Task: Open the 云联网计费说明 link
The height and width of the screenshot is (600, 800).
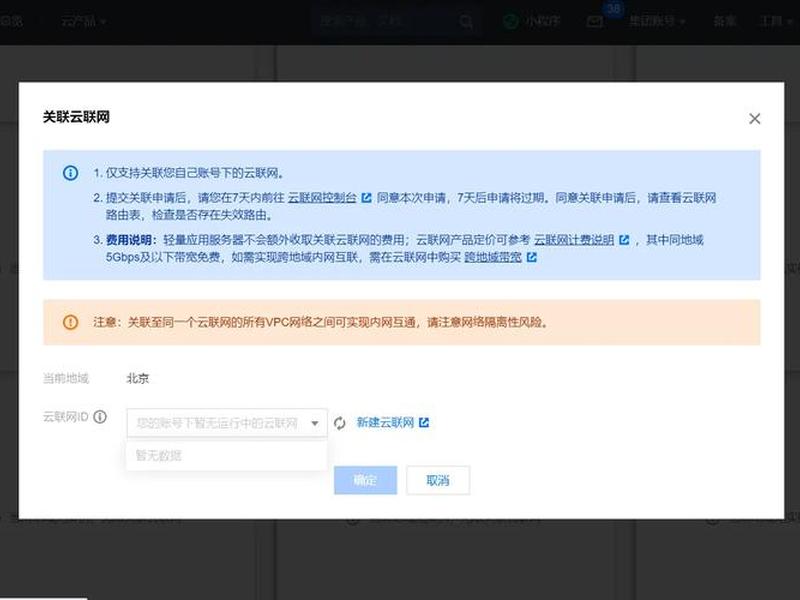Action: click(574, 240)
